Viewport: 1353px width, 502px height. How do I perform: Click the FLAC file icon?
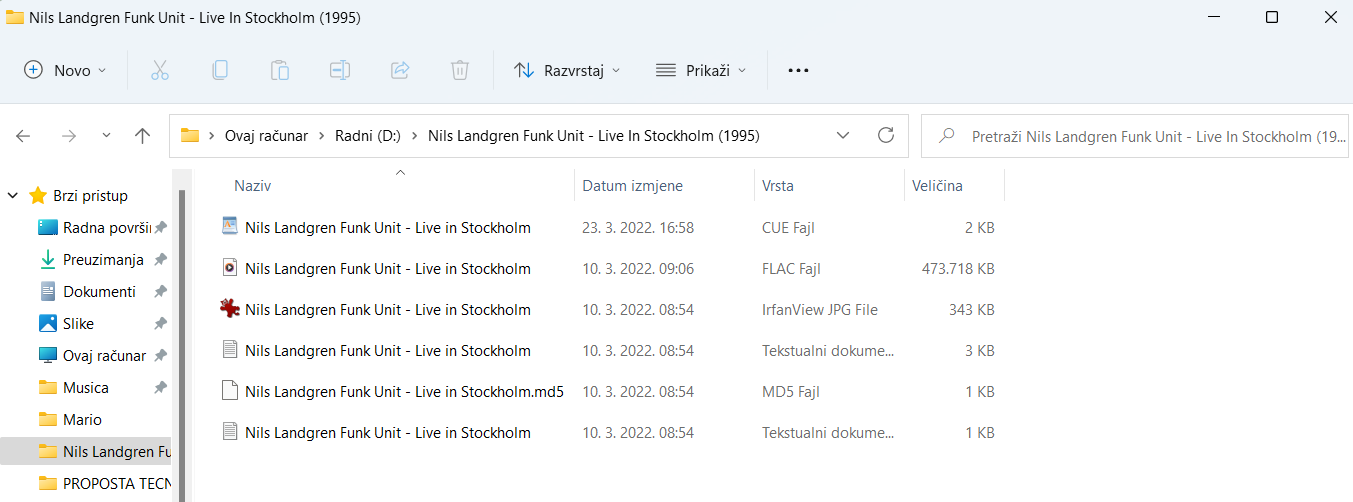click(x=230, y=268)
